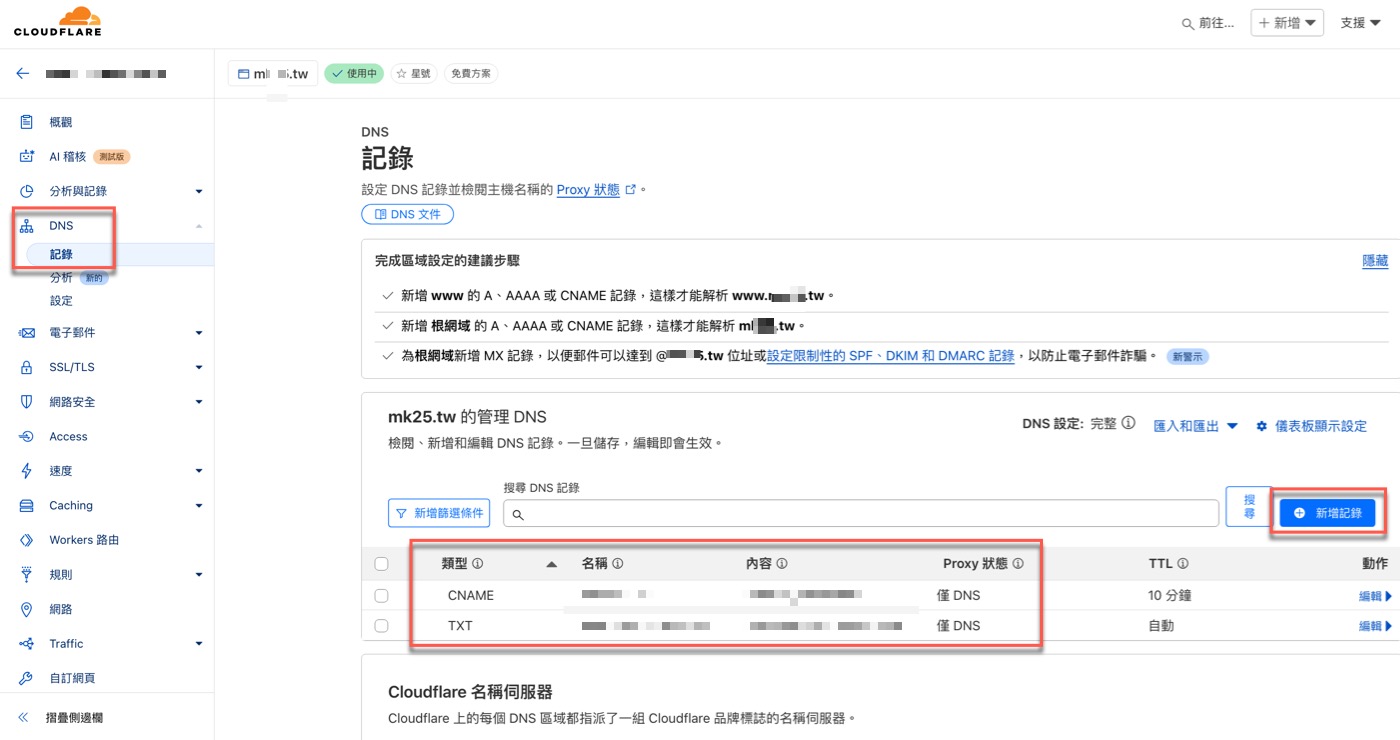Click the 隱藏 link
Image resolution: width=1400 pixels, height=740 pixels.
pyautogui.click(x=1375, y=261)
